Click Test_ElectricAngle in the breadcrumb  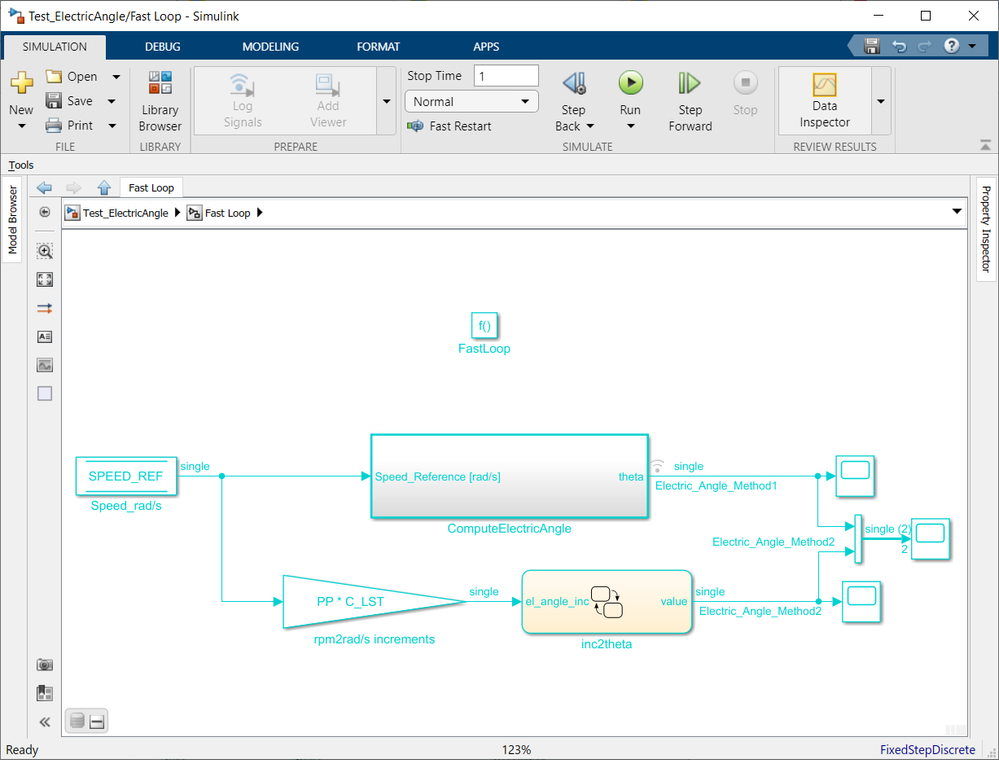(x=126, y=213)
